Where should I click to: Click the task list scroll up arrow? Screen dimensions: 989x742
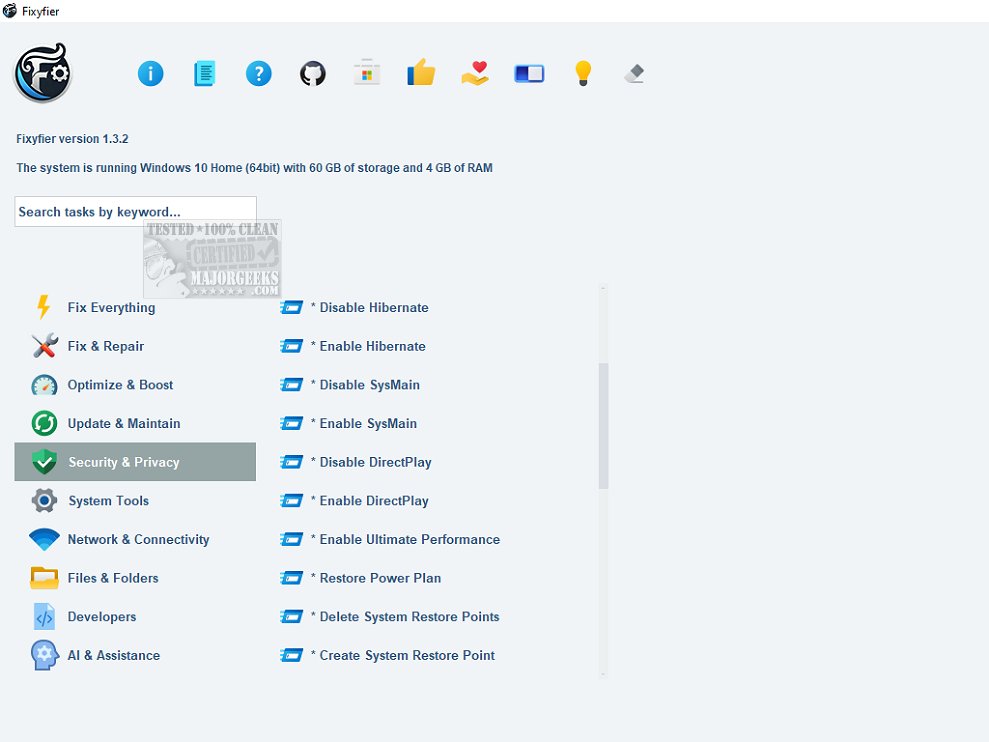click(x=604, y=288)
